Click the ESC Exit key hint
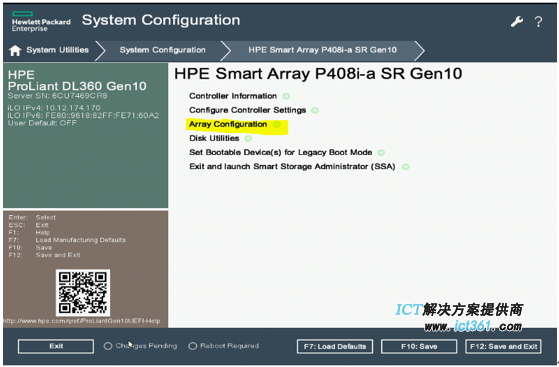559x367 pixels. point(29,225)
